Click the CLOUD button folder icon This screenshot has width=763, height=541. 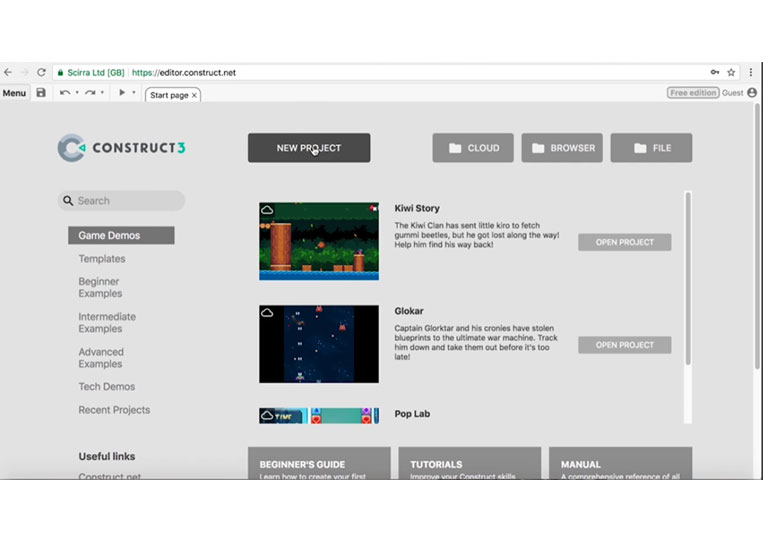click(455, 148)
